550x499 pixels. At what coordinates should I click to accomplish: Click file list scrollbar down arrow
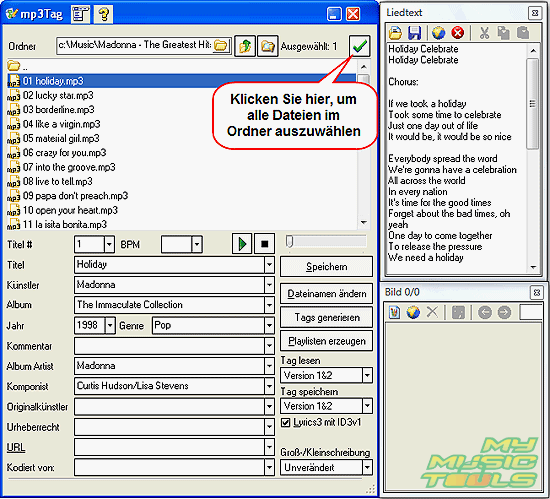tap(364, 222)
